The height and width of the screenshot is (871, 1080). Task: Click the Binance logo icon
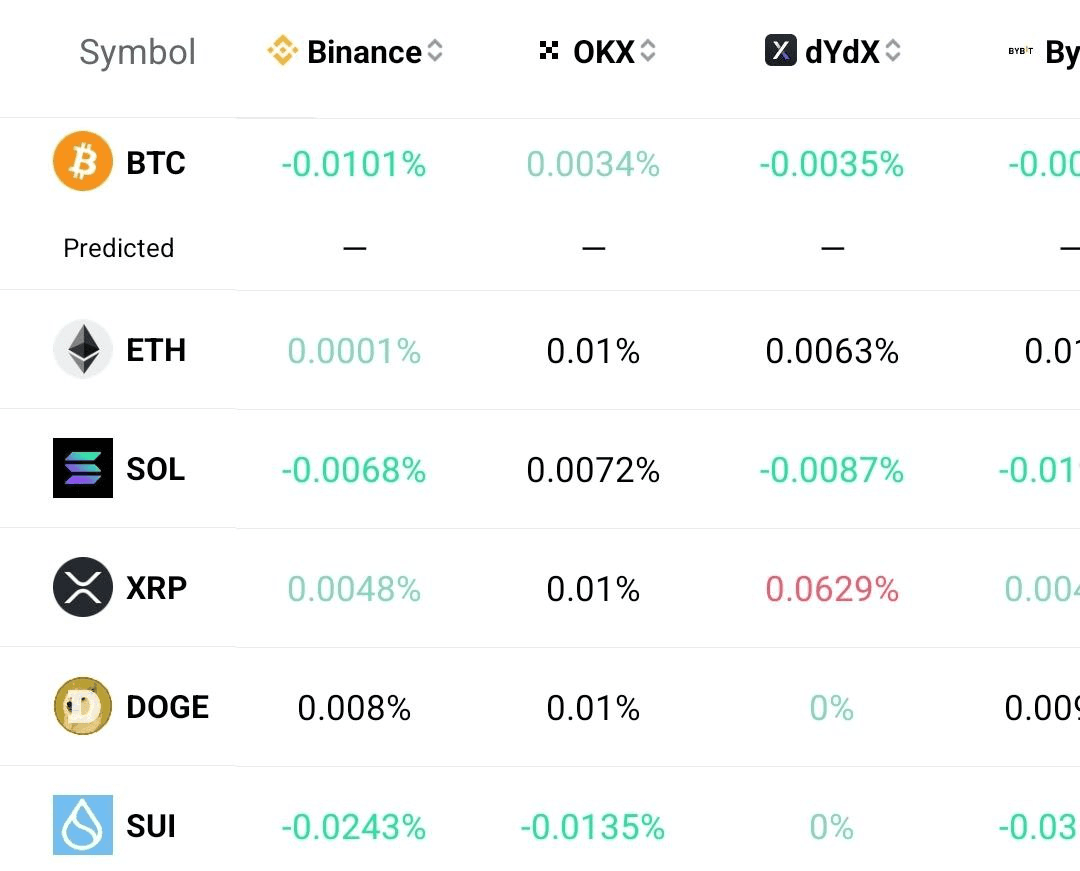click(x=283, y=51)
